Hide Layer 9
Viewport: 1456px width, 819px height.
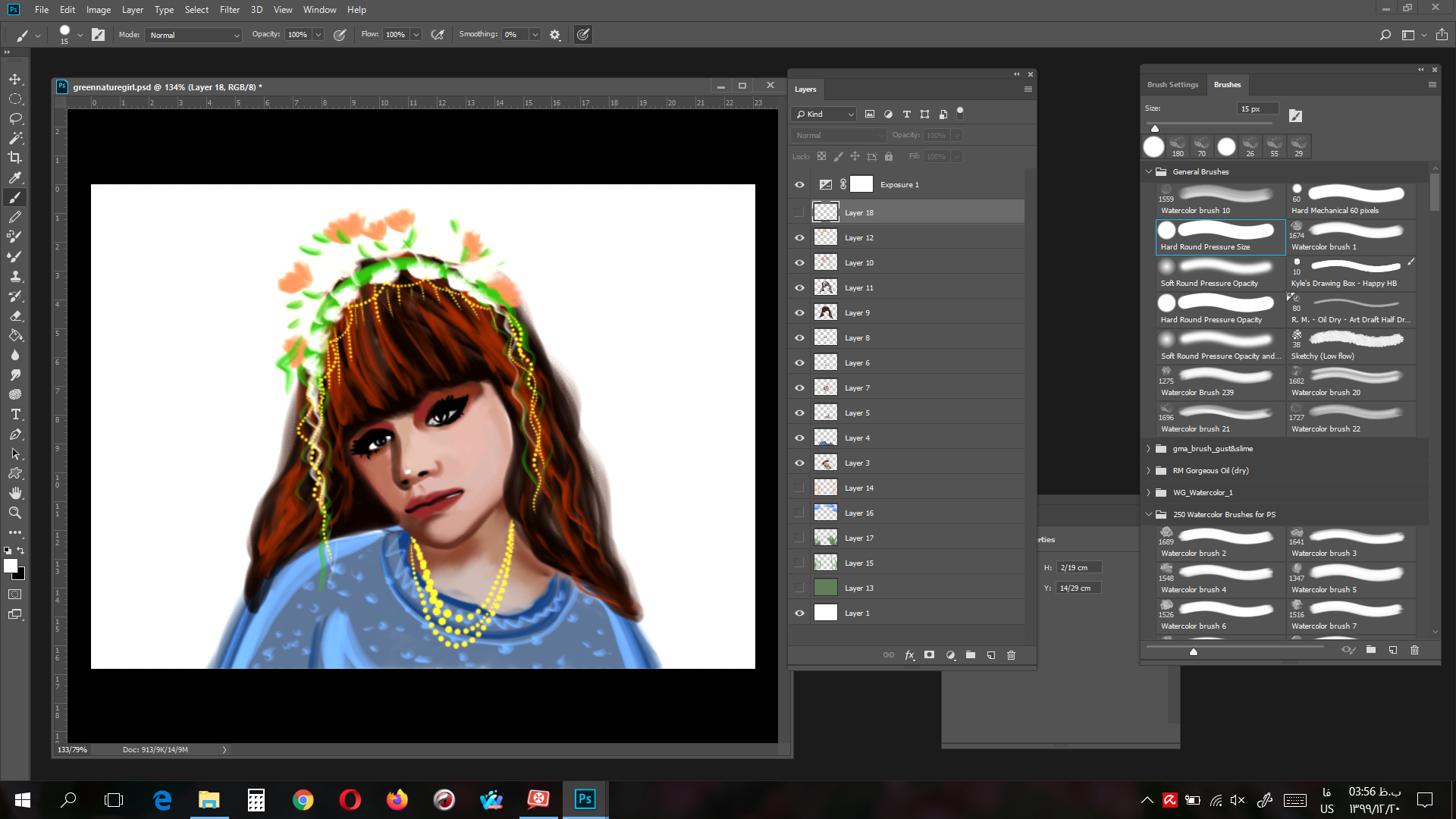pyautogui.click(x=799, y=313)
